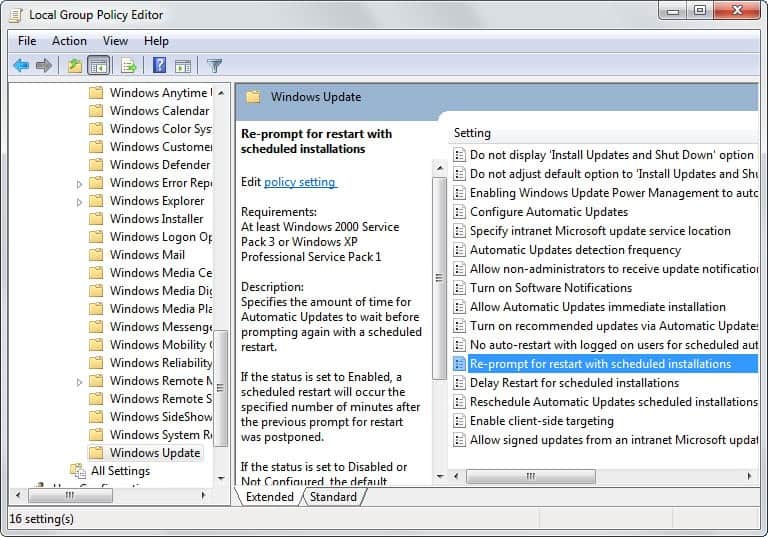Open the Action menu

pyautogui.click(x=69, y=41)
